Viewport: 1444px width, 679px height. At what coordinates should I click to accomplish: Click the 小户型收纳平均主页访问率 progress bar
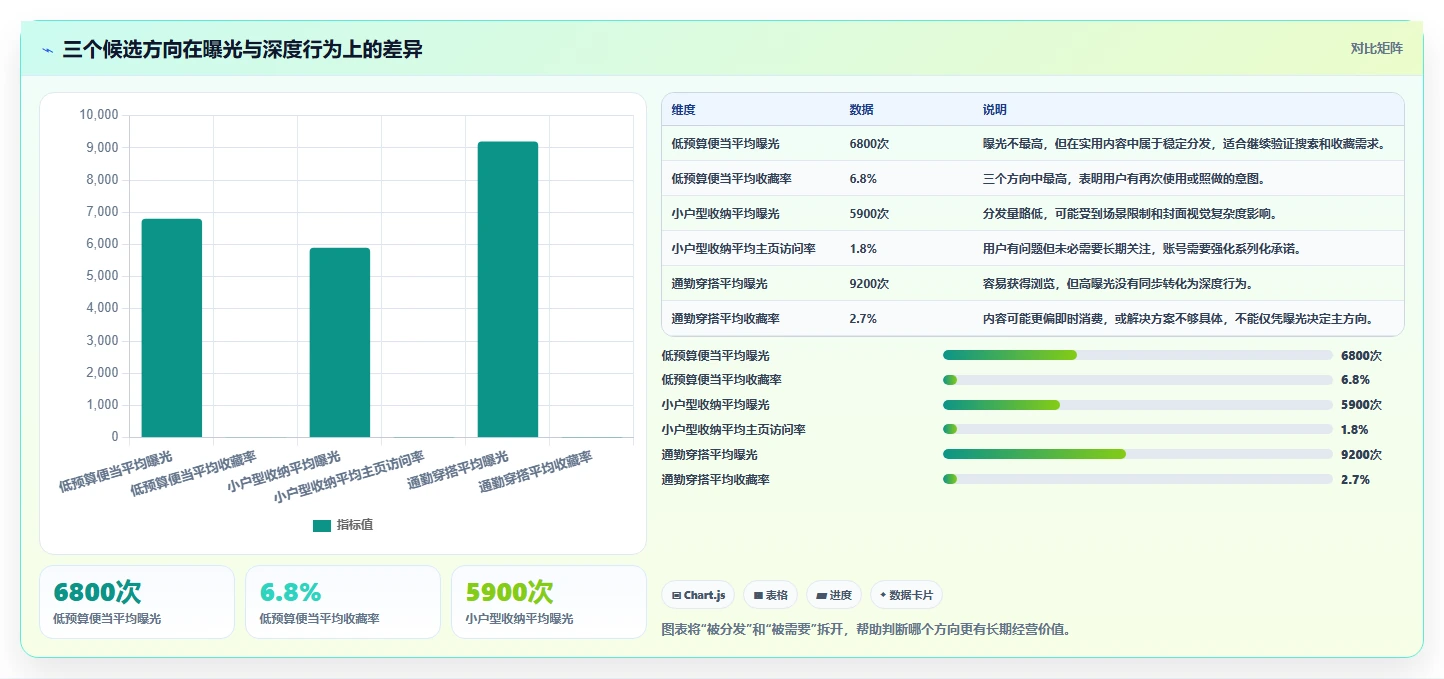pos(1138,430)
